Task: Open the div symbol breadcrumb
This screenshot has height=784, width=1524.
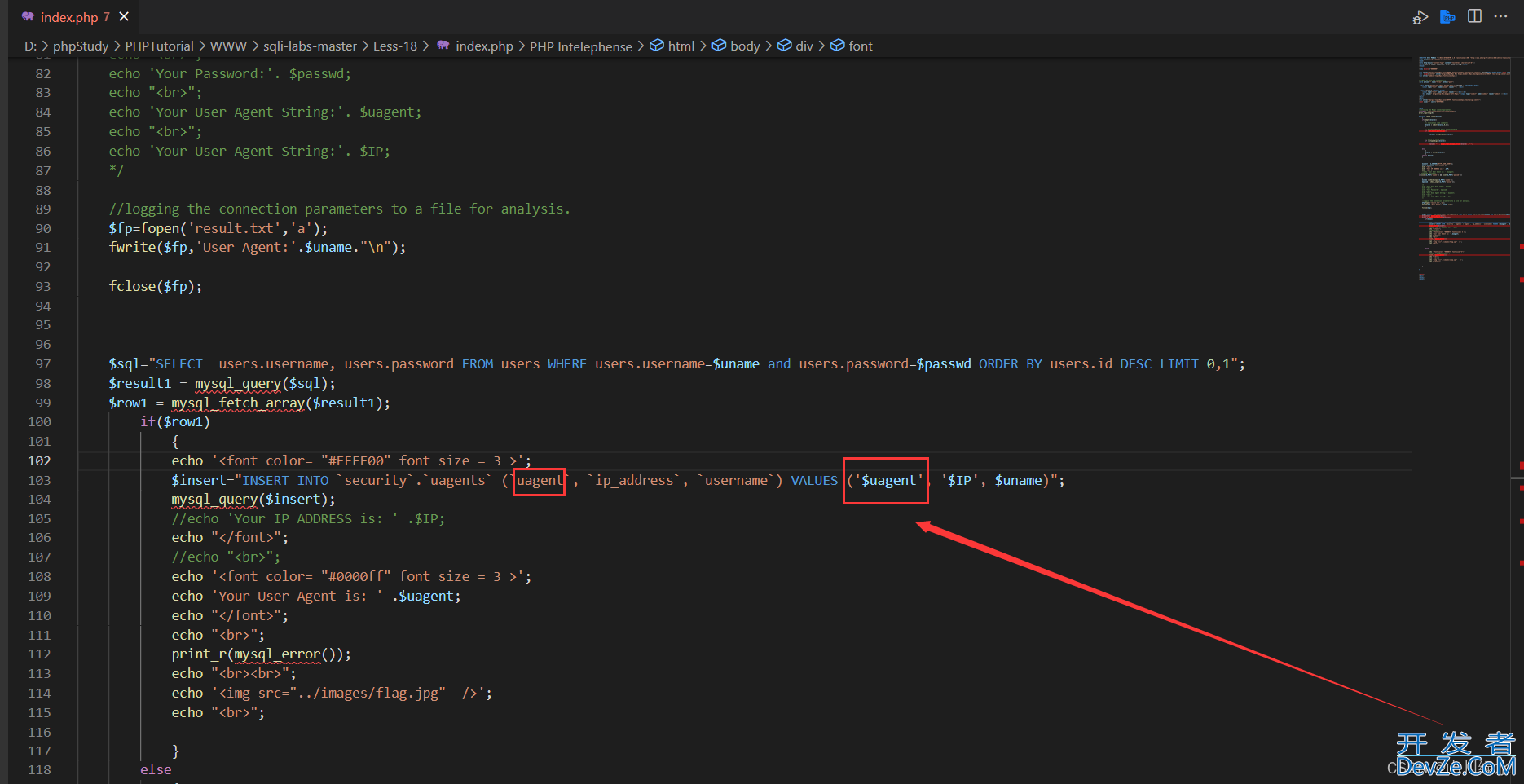Action: click(804, 46)
